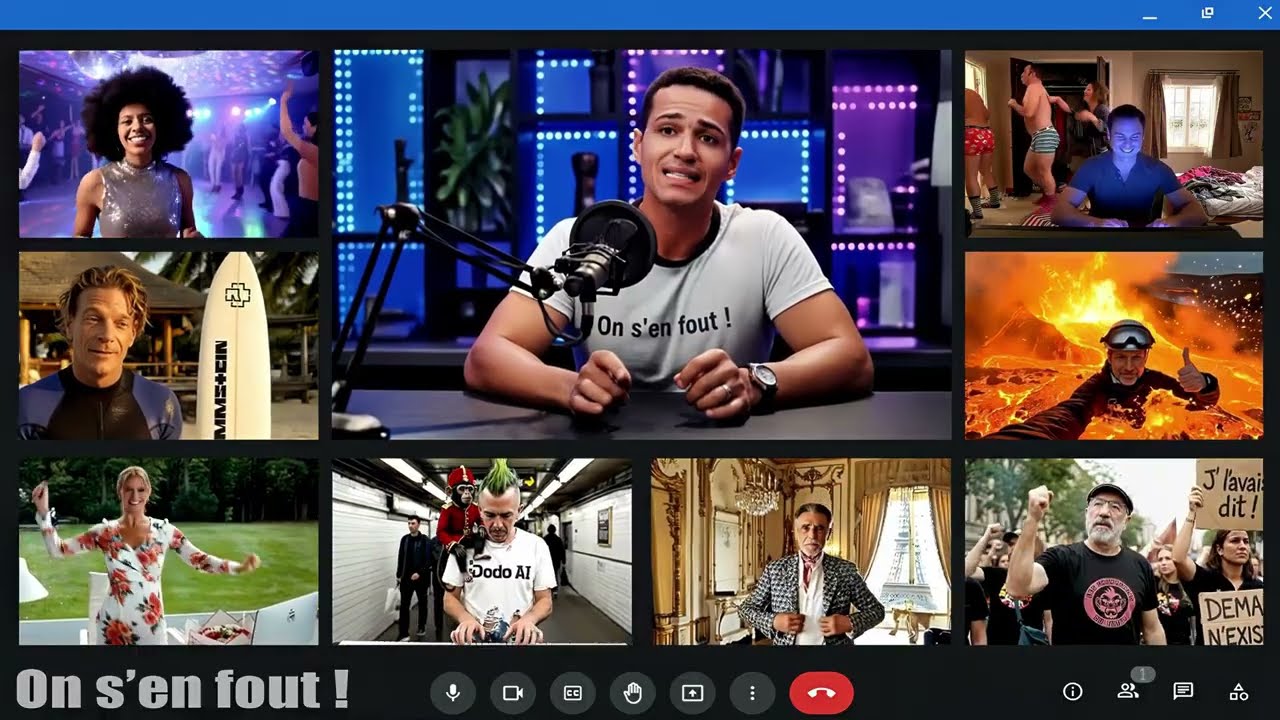The image size is (1280, 720).
Task: Select tile of woman in floral dress
Action: click(x=169, y=552)
